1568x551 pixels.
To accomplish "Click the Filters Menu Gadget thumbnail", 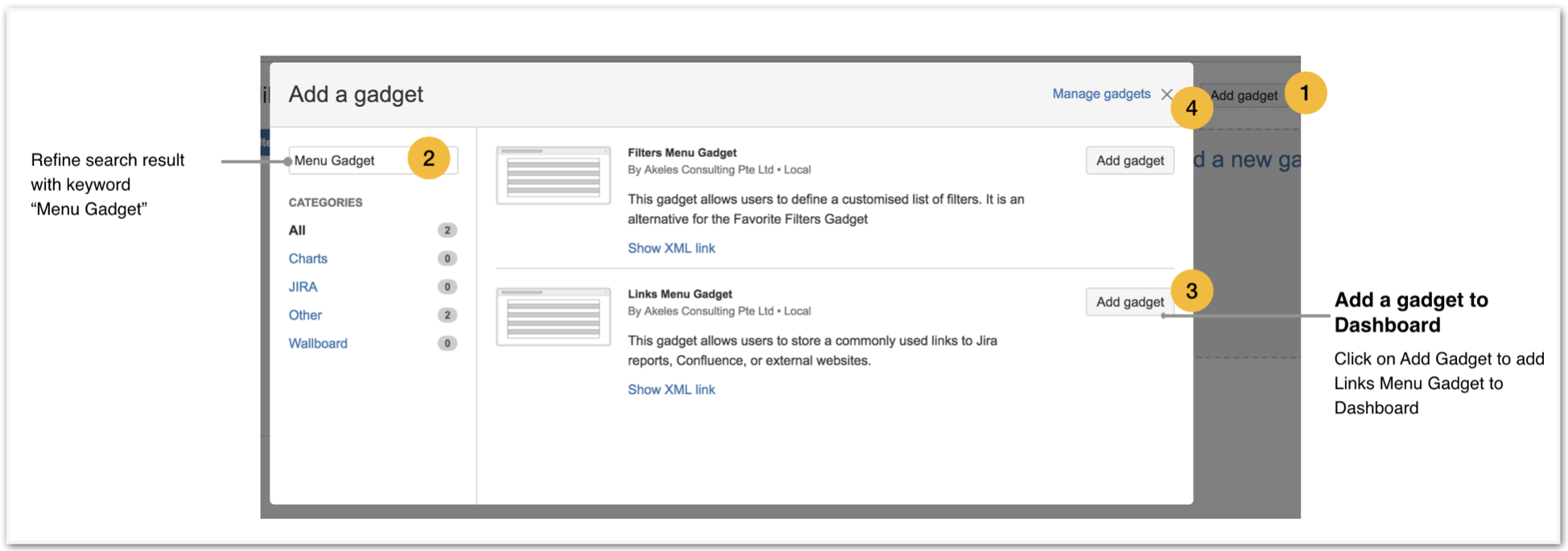I will pos(553,175).
